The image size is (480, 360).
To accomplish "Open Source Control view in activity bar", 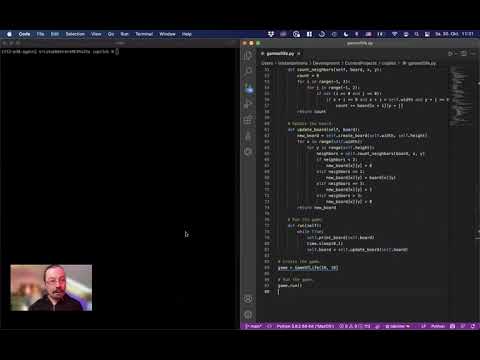I will coord(248,88).
